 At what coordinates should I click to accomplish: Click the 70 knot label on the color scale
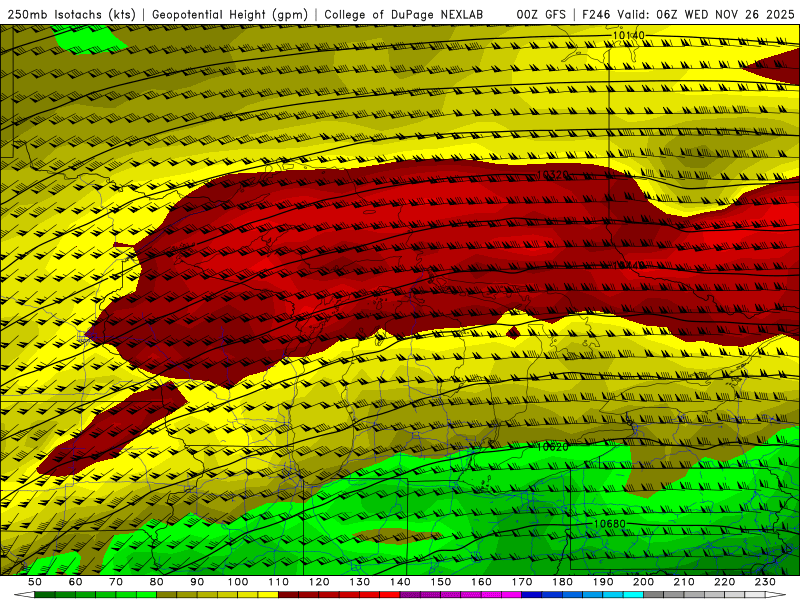coord(116,582)
